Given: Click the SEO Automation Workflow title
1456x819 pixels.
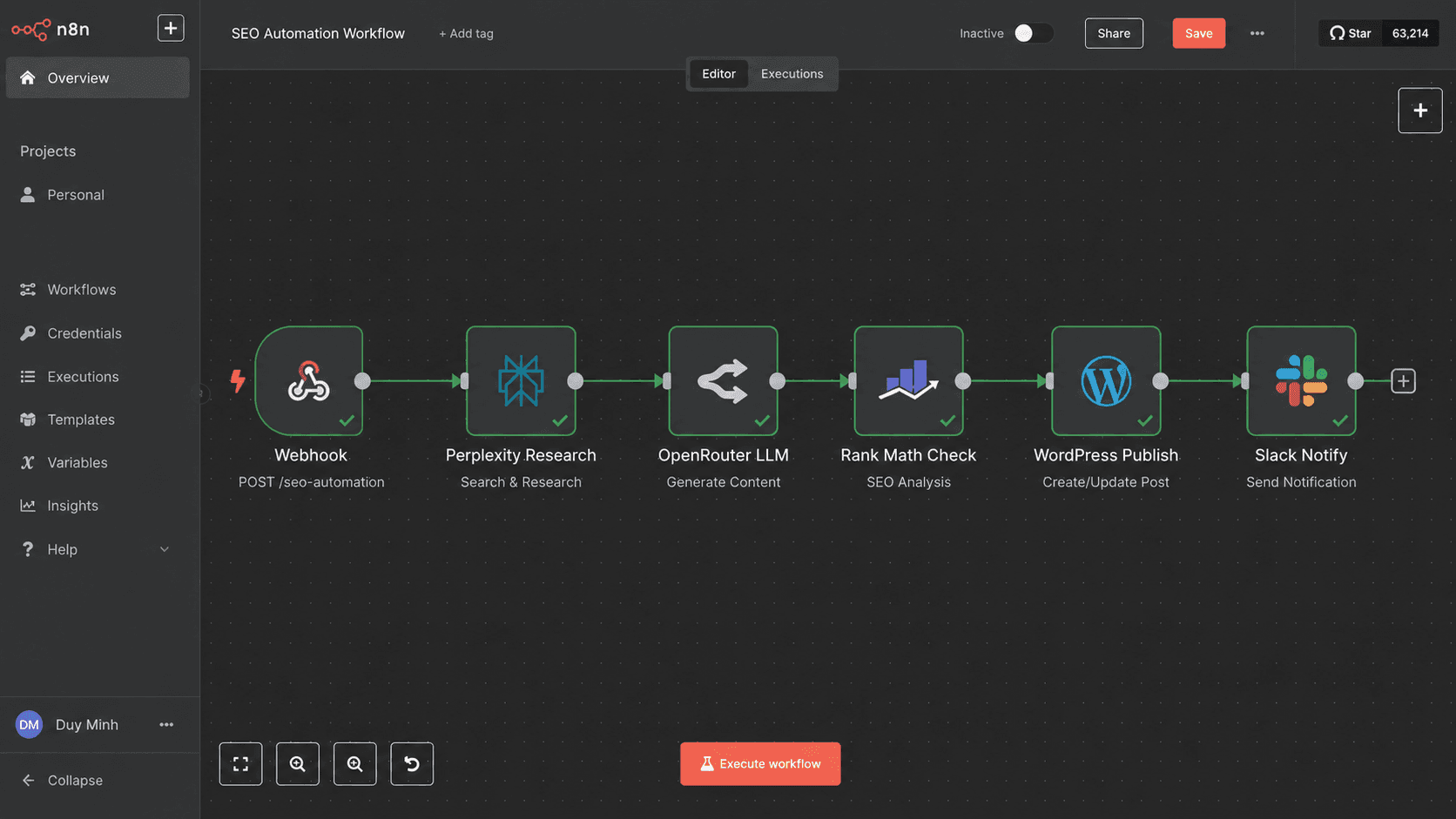Looking at the screenshot, I should [x=318, y=33].
